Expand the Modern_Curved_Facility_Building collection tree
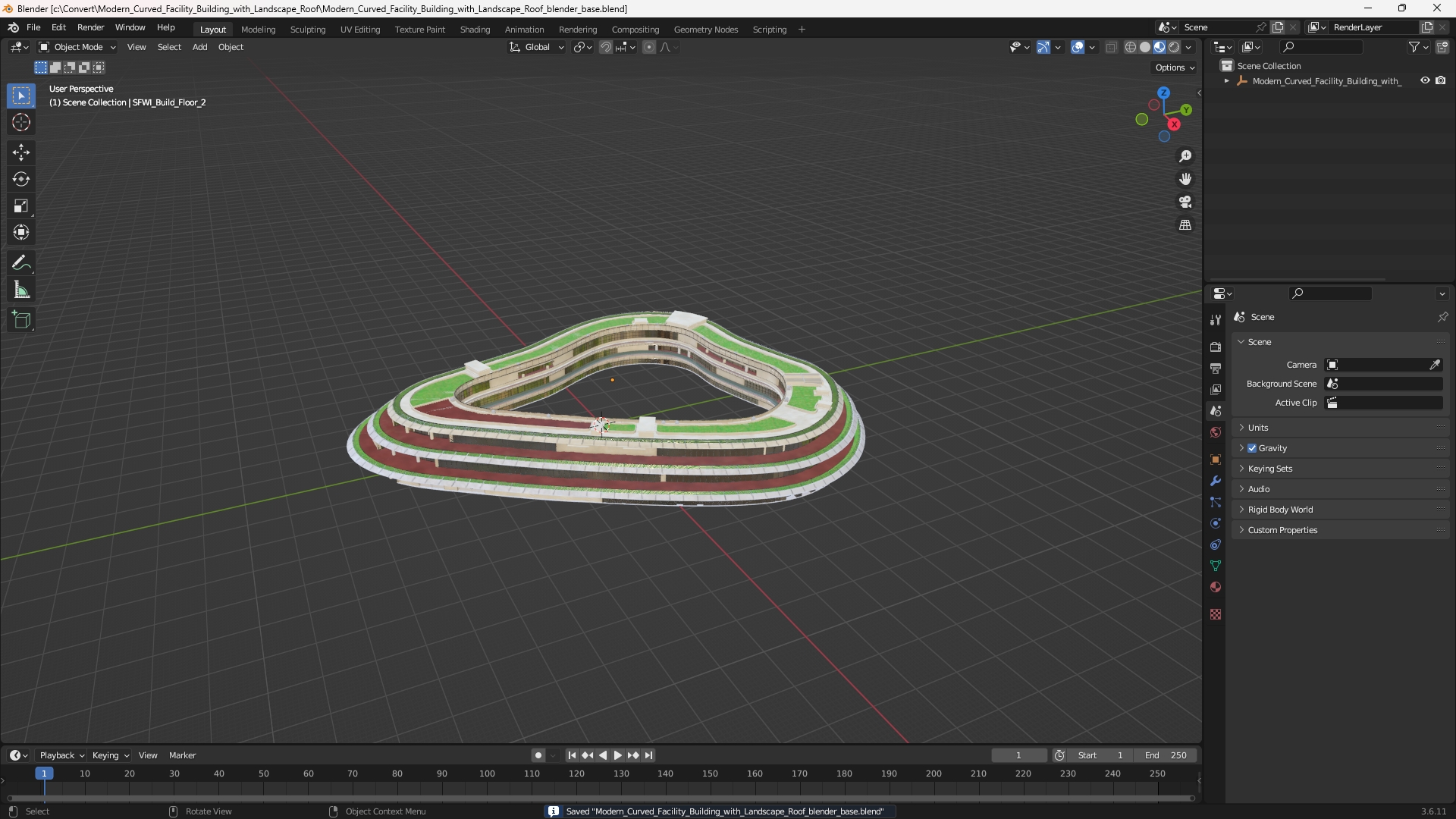The image size is (1456, 819). tap(1227, 81)
